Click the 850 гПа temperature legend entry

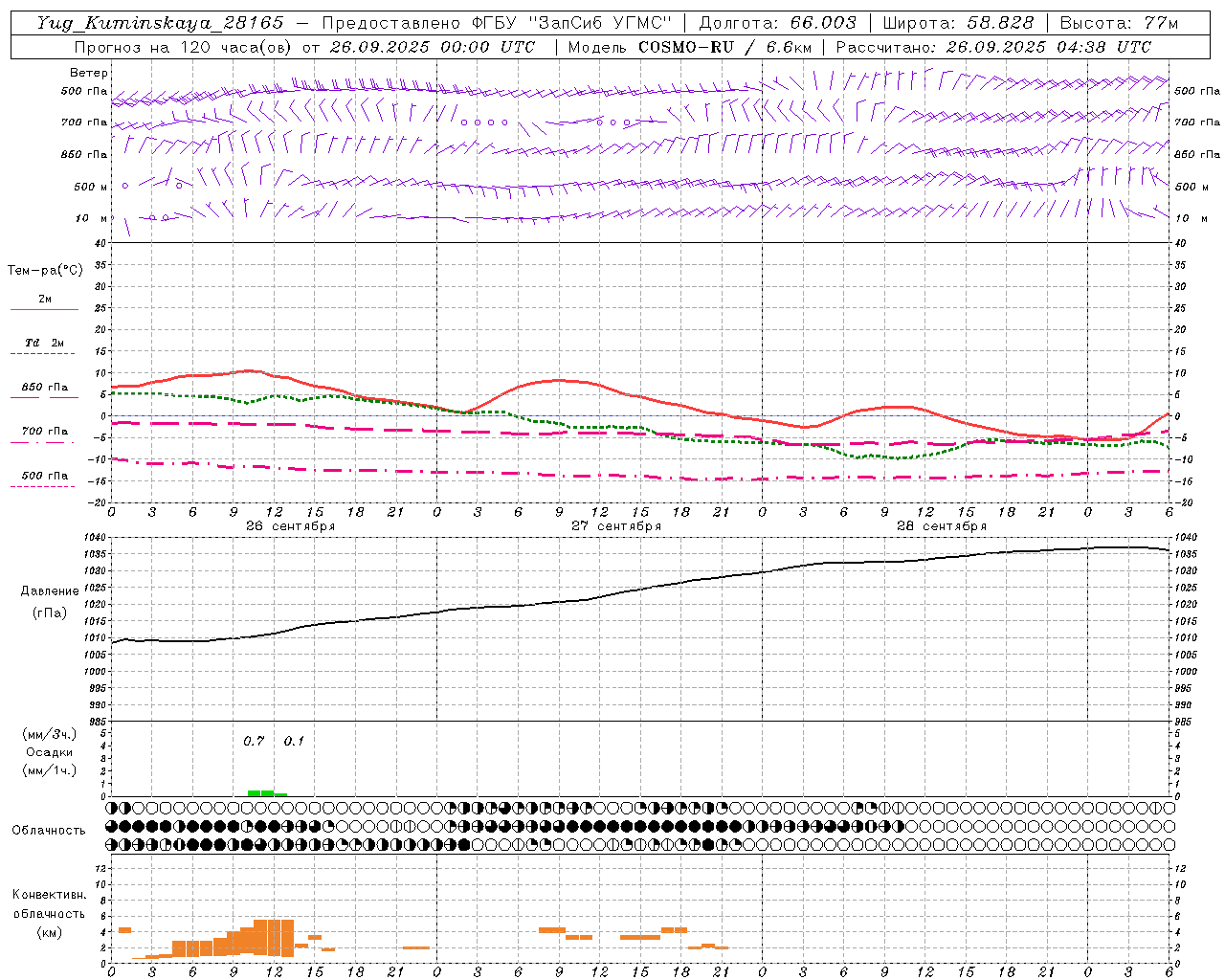pos(44,388)
